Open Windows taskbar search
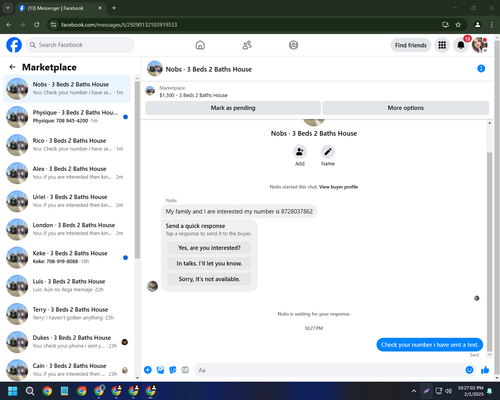 [30, 391]
